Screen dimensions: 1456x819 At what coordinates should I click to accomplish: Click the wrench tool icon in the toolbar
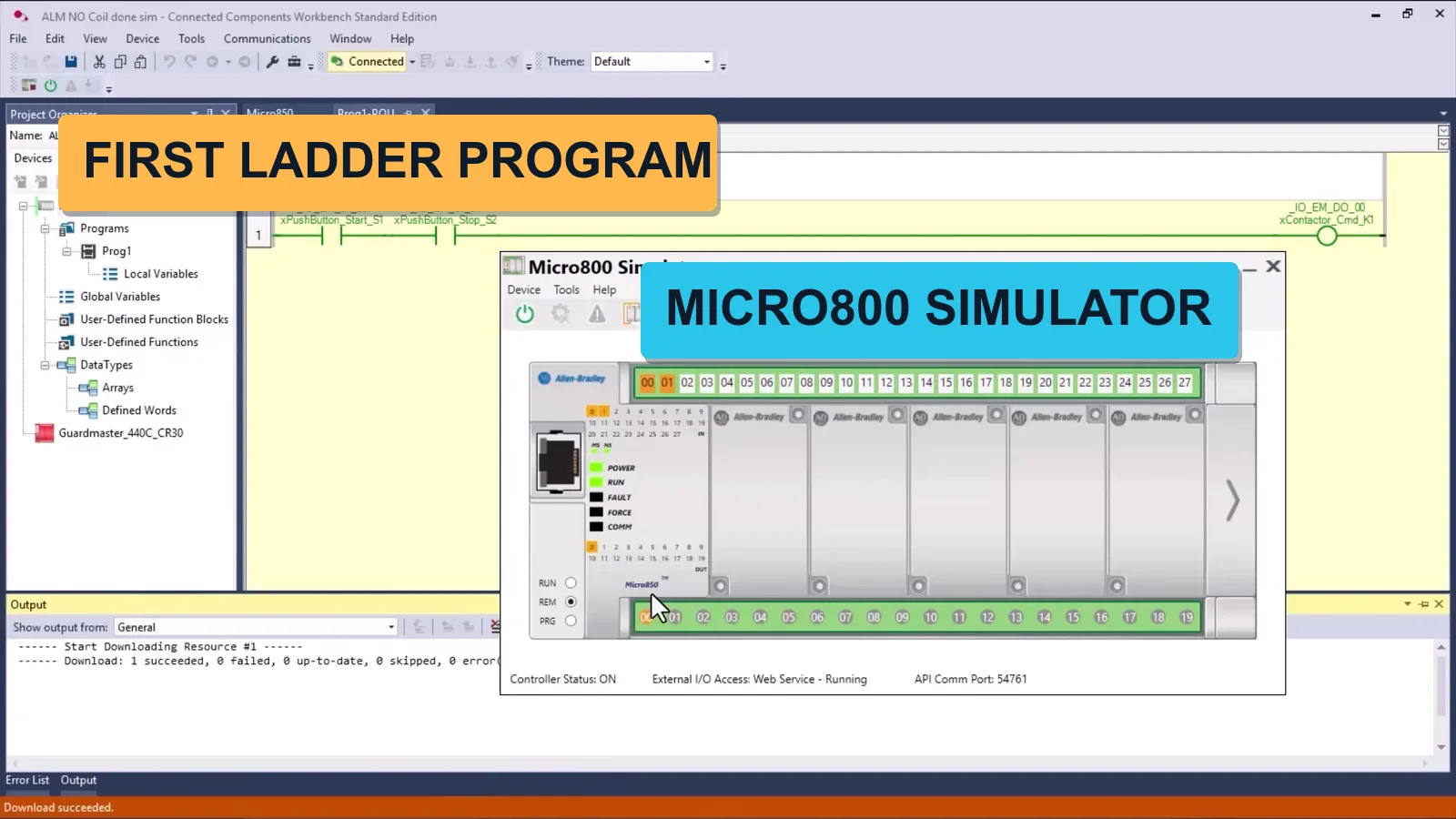pyautogui.click(x=272, y=62)
